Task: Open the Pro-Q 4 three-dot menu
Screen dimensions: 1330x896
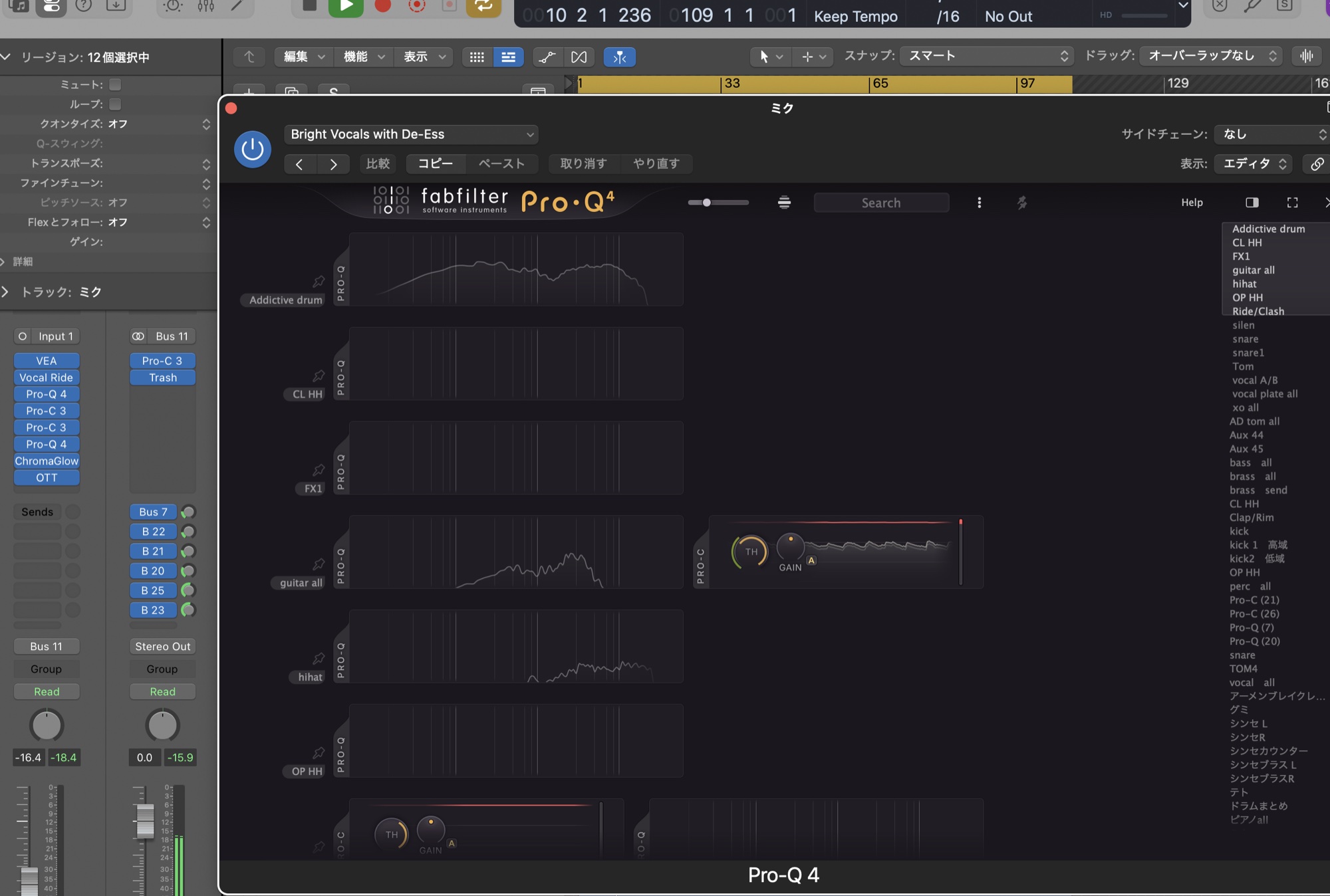Action: click(979, 203)
